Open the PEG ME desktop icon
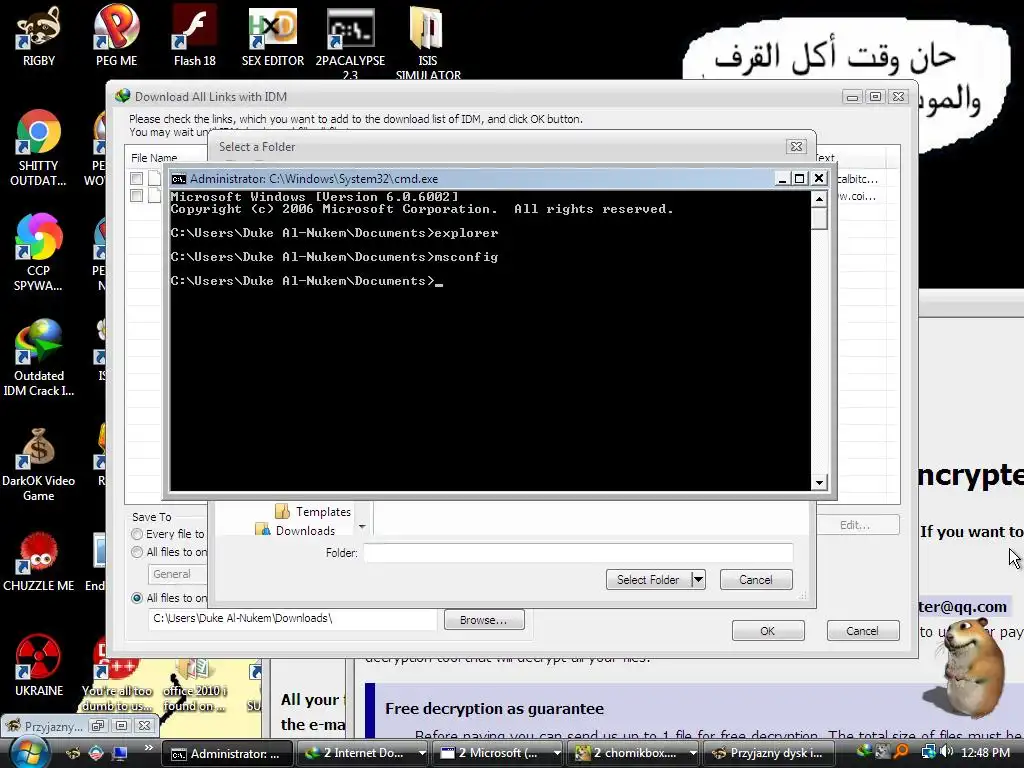Viewport: 1024px width, 768px height. point(116,37)
